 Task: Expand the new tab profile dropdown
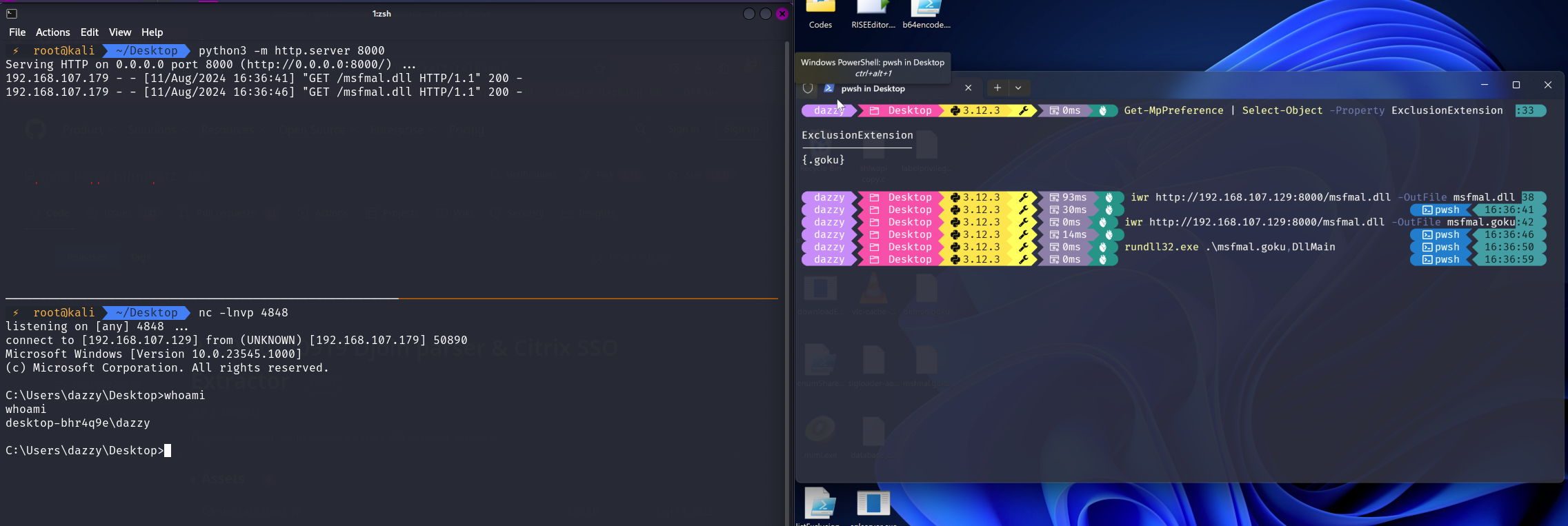[x=1018, y=88]
